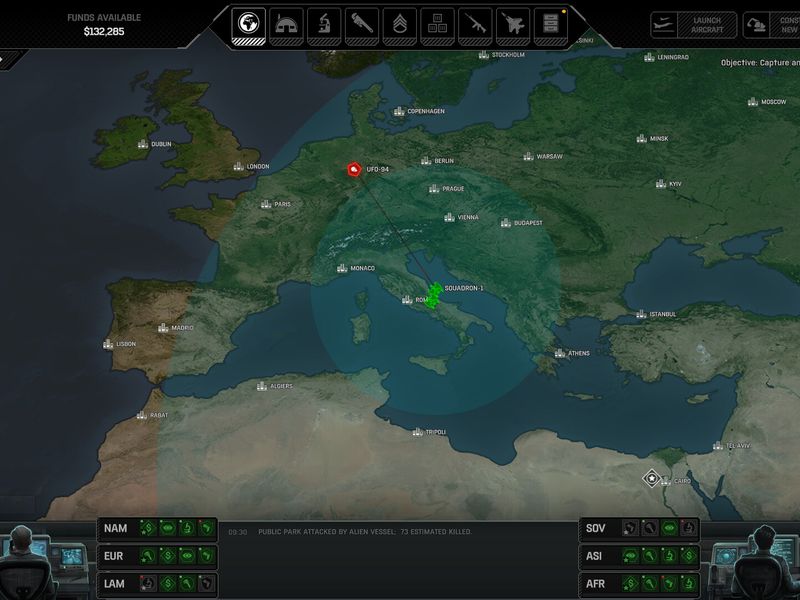Click the Paris city marker
Screen dimensions: 800x600
coord(266,204)
